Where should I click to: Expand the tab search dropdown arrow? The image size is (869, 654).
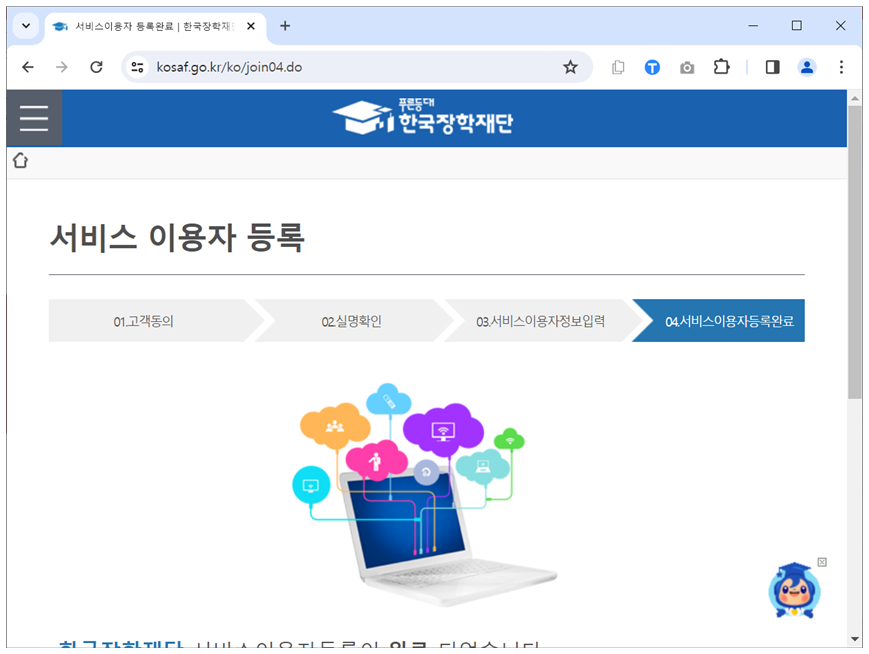tap(25, 25)
